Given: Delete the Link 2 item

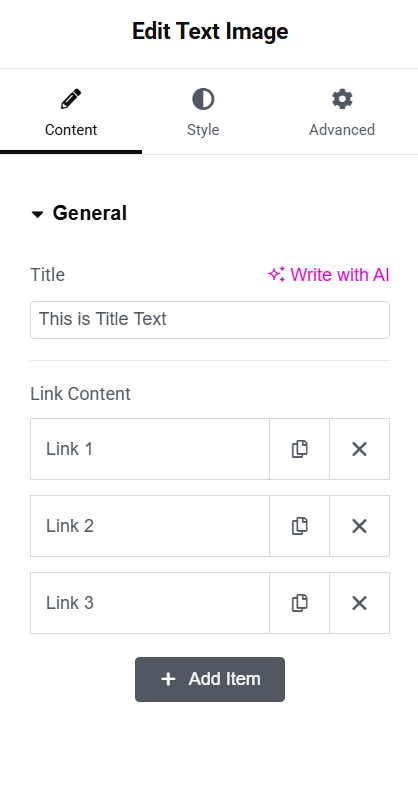Looking at the screenshot, I should point(359,526).
